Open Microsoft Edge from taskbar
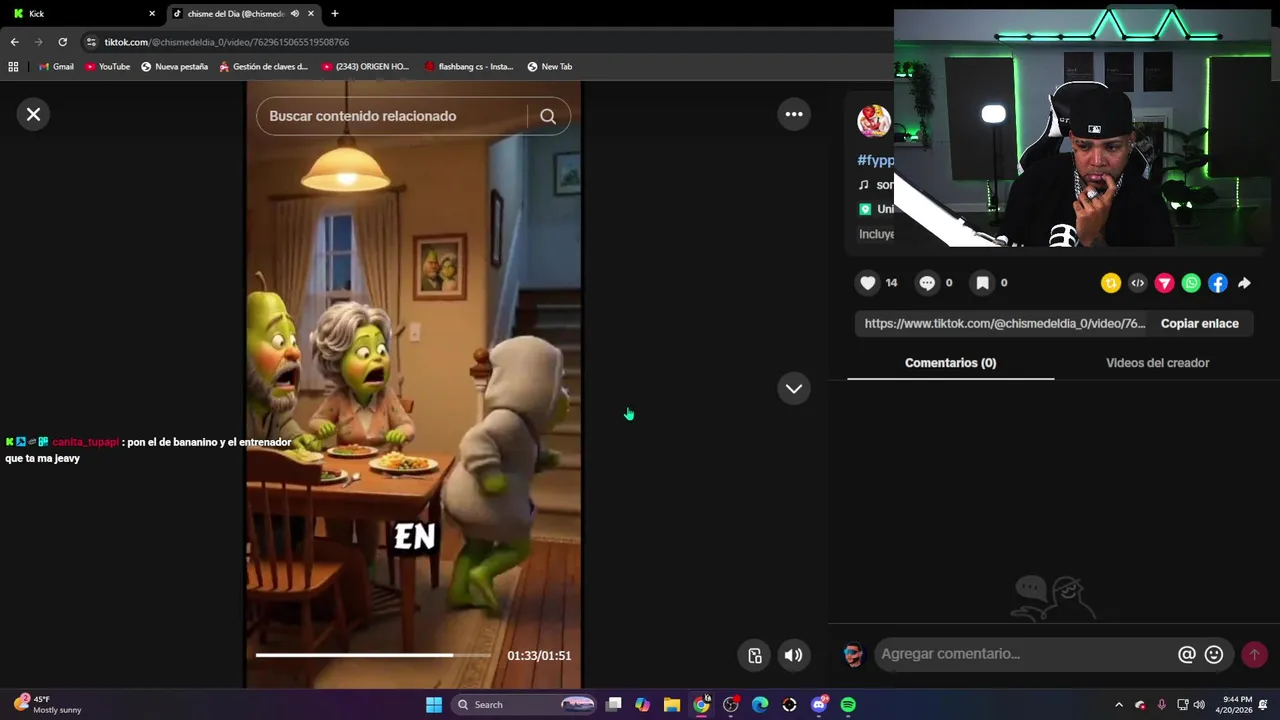 point(760,705)
